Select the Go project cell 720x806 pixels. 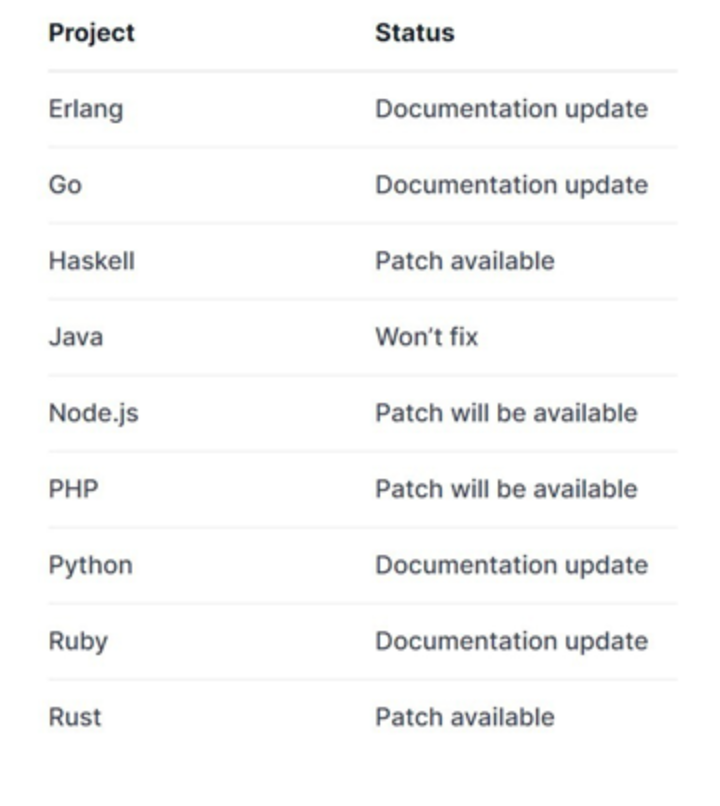click(x=65, y=185)
